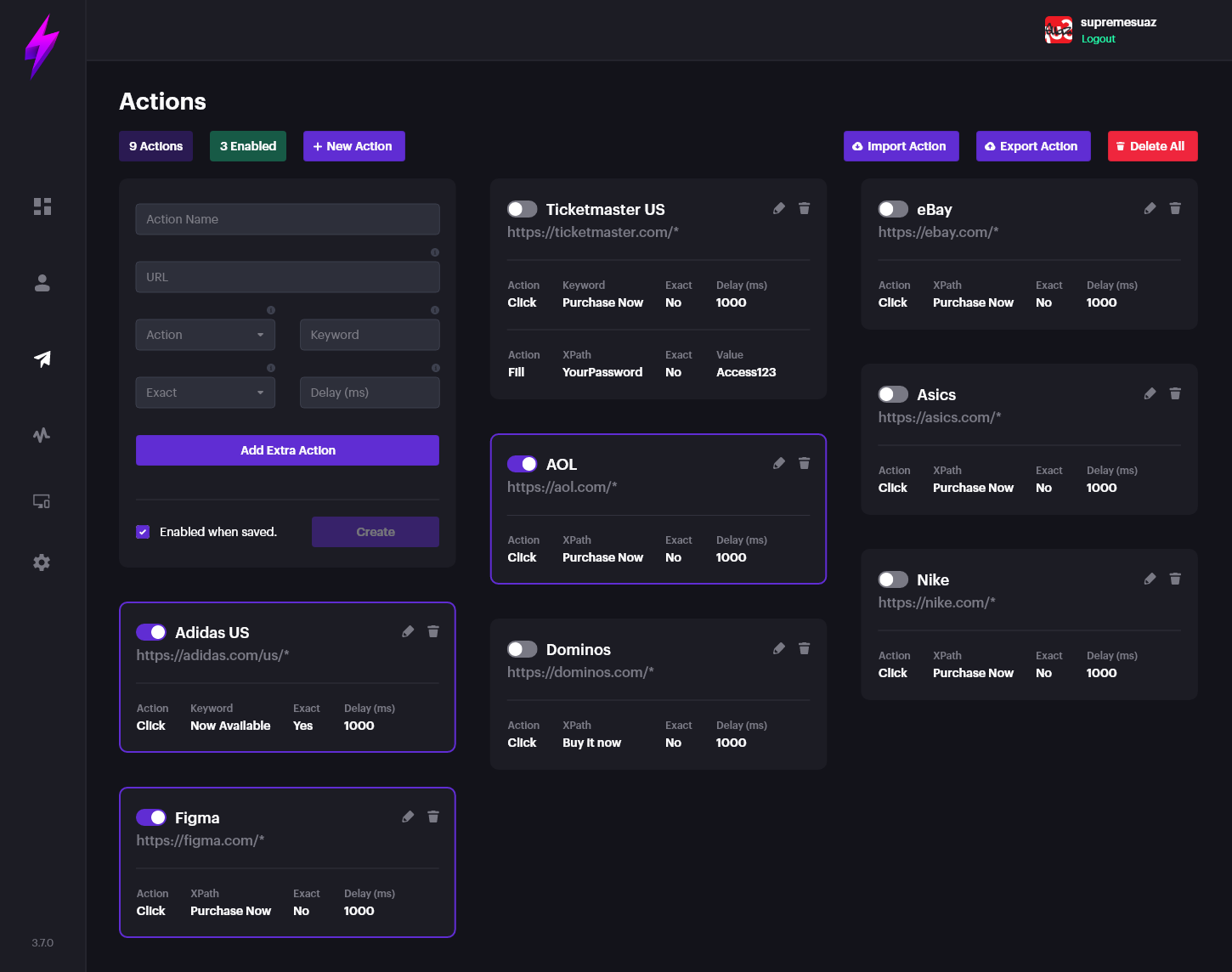Click the Now Available keyword text
1232x972 pixels.
click(x=230, y=726)
